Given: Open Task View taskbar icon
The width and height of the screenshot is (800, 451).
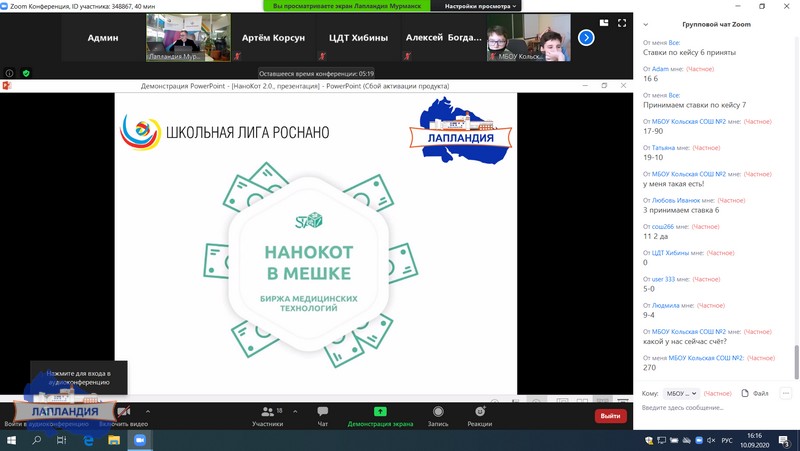Looking at the screenshot, I should click(x=62, y=440).
